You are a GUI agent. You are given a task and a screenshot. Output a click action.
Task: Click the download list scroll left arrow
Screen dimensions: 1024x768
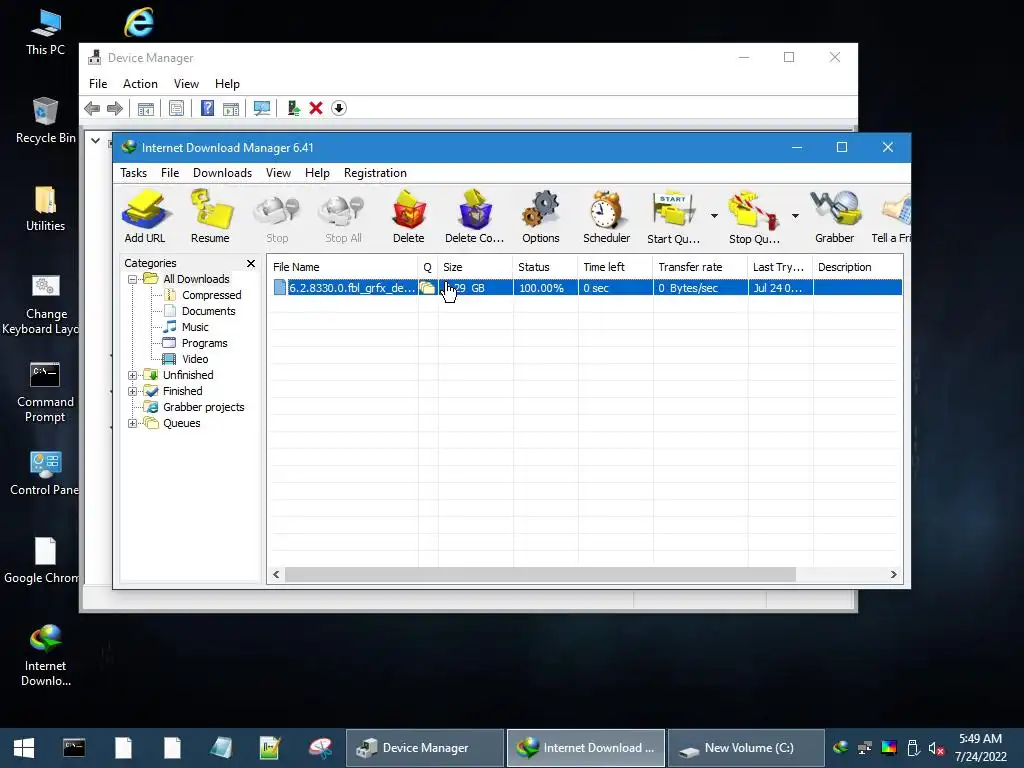pos(276,575)
